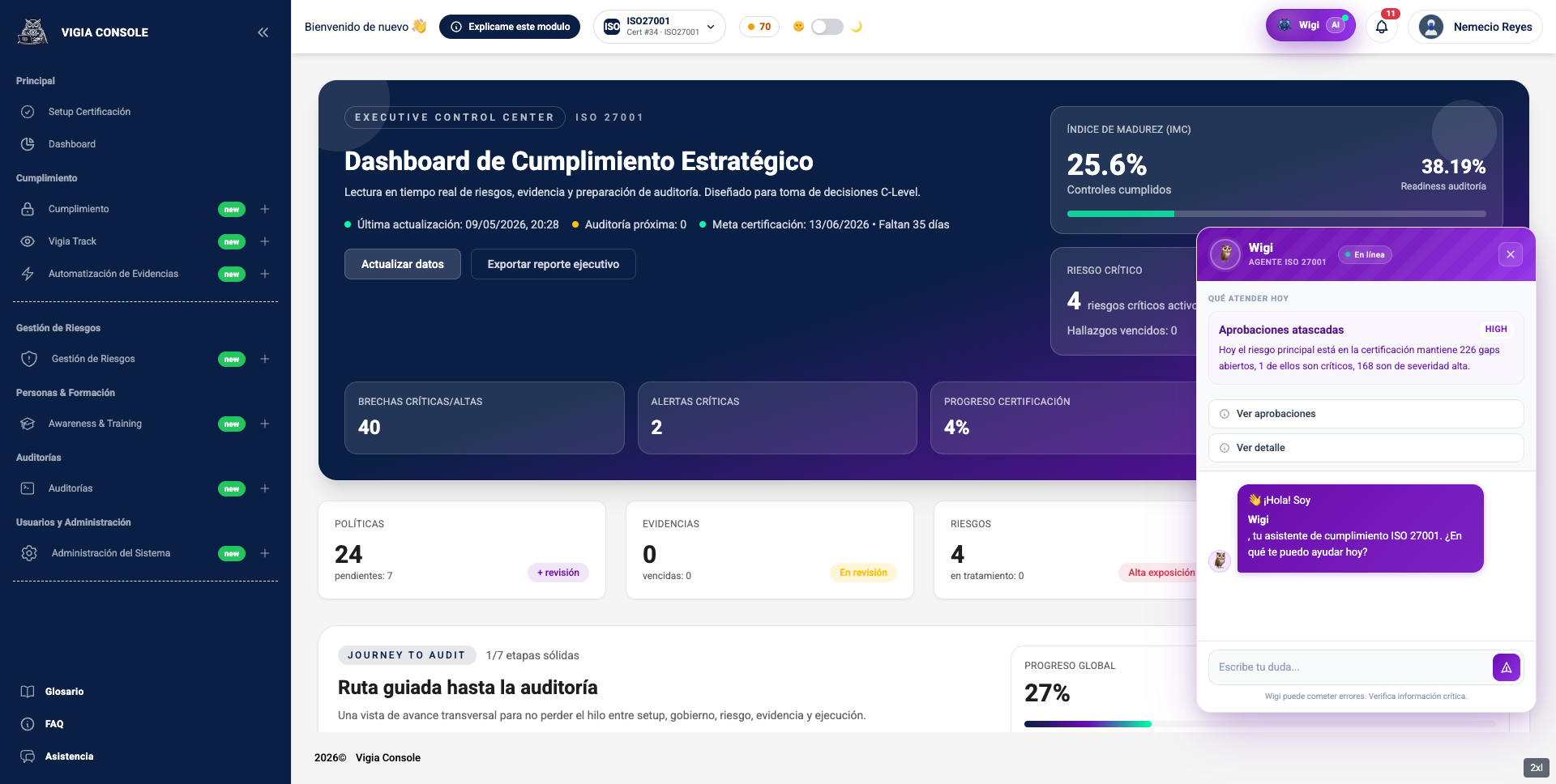Collapse the sidebar with the double-chevron icon
Viewport: 1556px width, 784px height.
[263, 32]
